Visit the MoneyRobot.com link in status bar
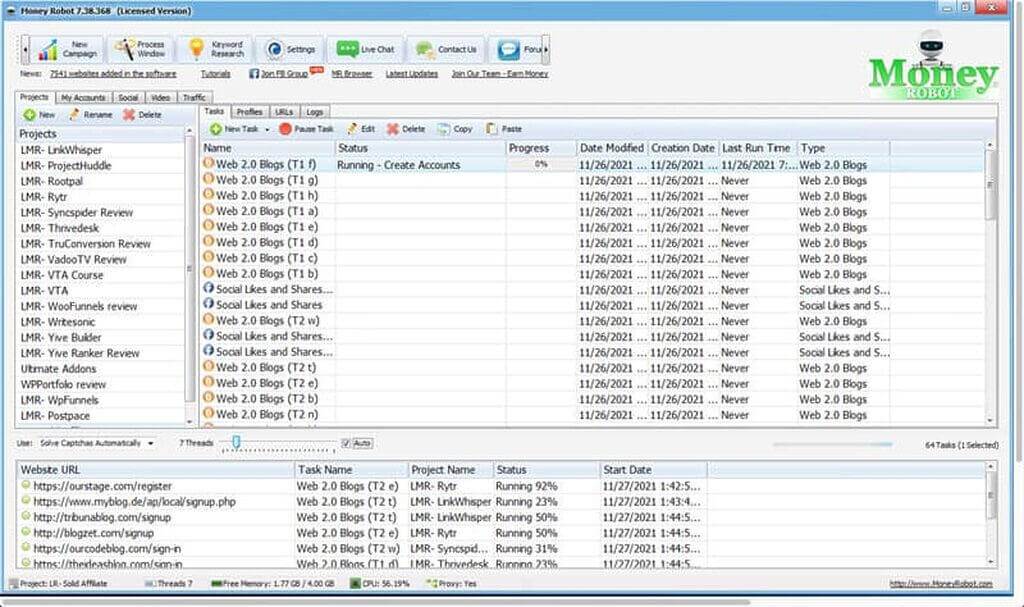Screen dimensions: 1024x607 [941, 583]
